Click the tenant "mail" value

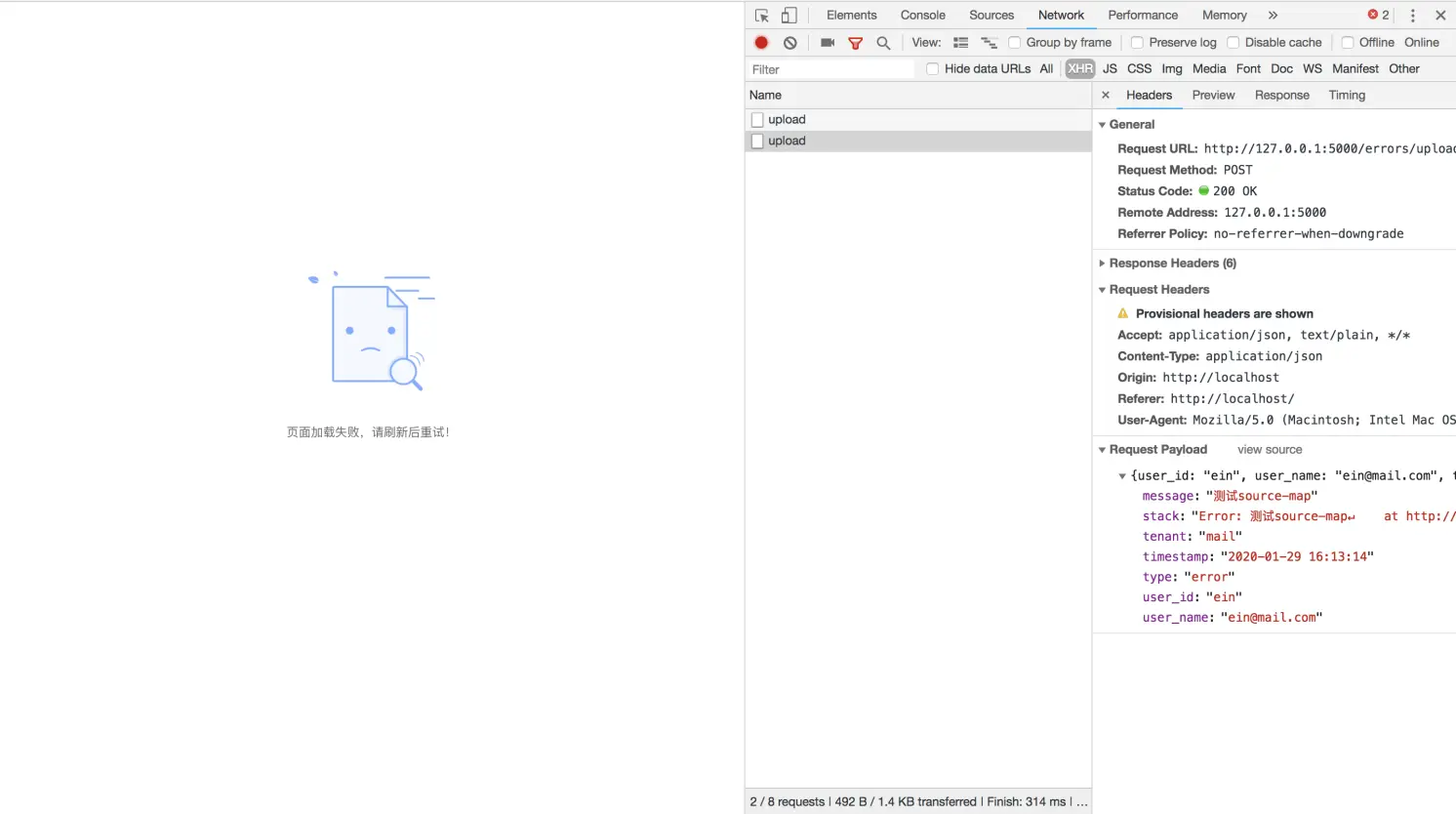pos(1220,537)
